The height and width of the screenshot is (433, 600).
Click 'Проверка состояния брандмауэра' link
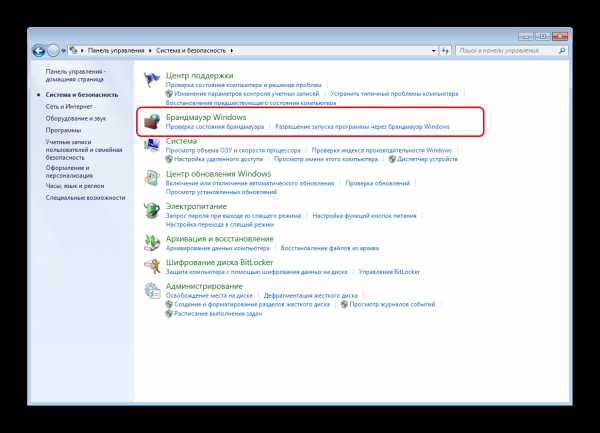pos(215,127)
